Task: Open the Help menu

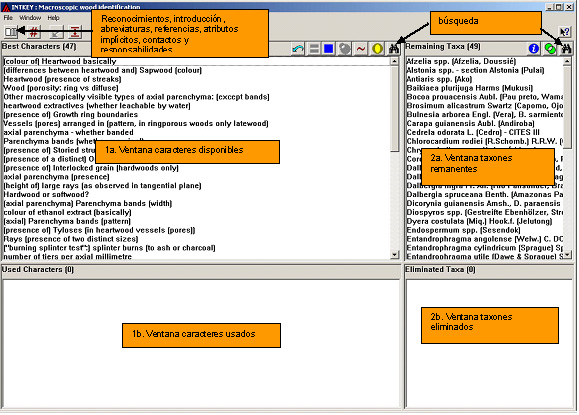Action: [54, 18]
